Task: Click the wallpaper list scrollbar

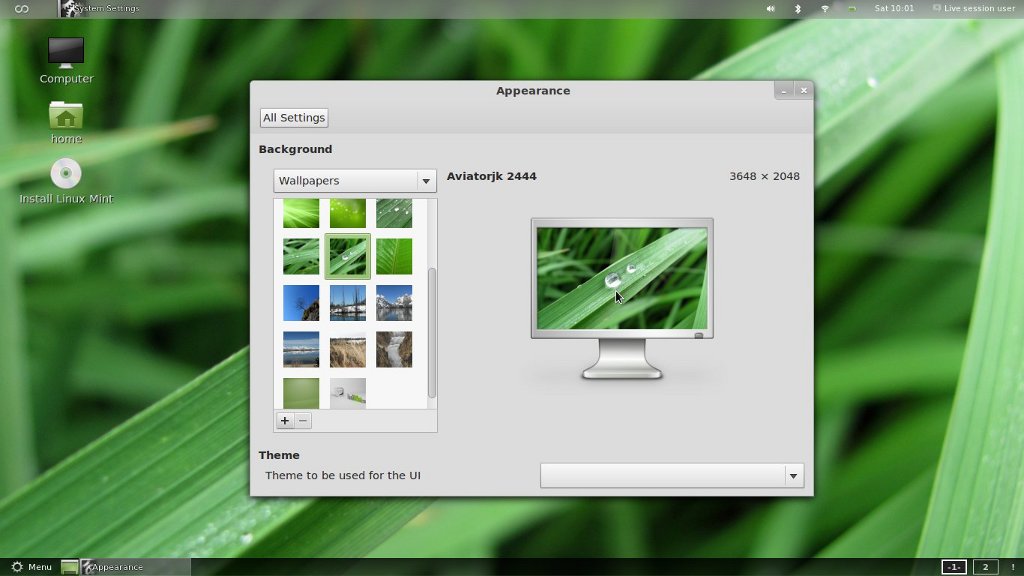Action: (x=432, y=332)
